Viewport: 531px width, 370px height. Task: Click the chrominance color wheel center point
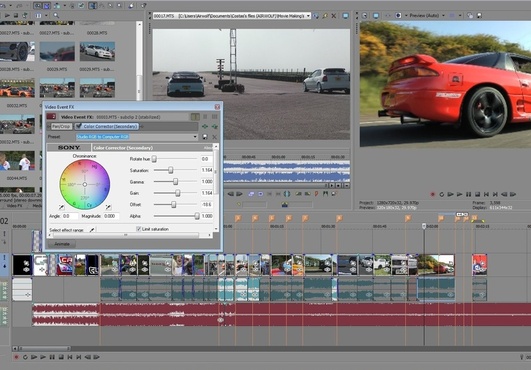(x=85, y=184)
